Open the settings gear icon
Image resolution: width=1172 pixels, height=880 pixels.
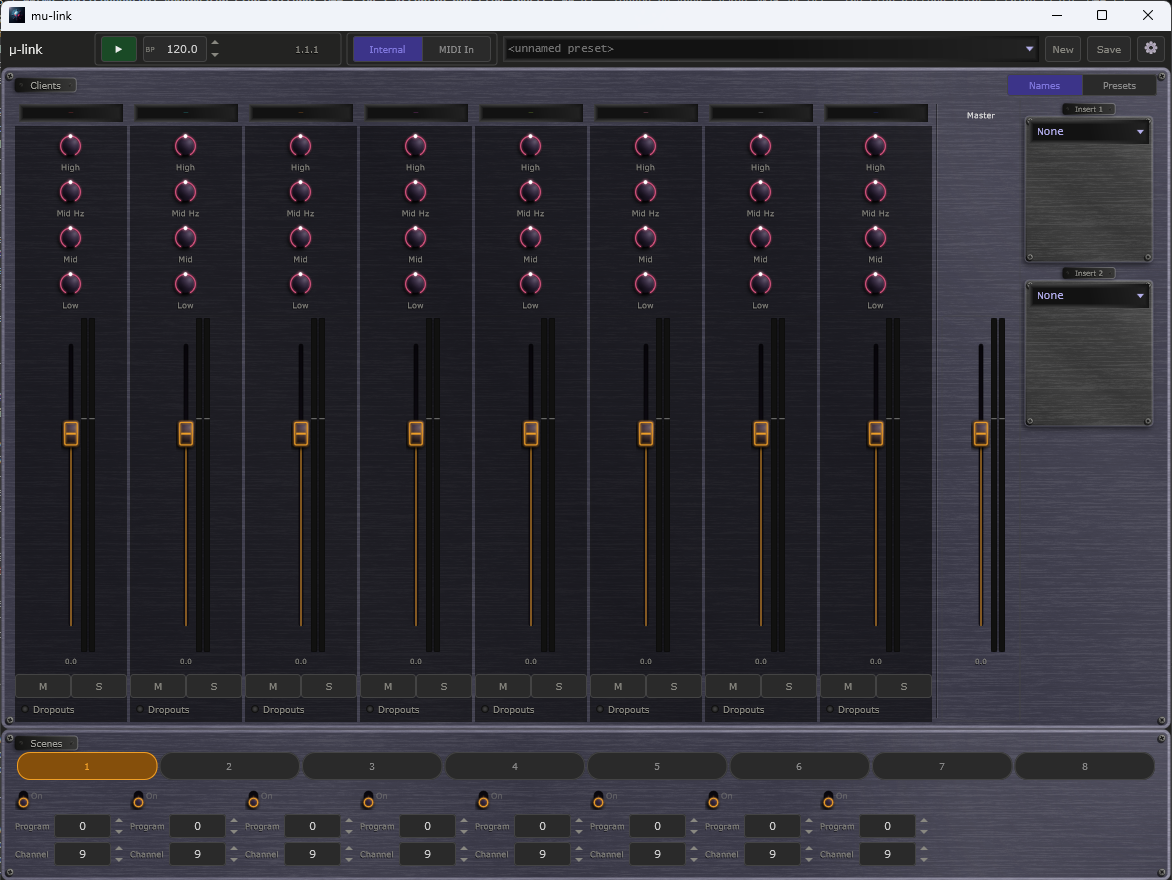(1151, 49)
